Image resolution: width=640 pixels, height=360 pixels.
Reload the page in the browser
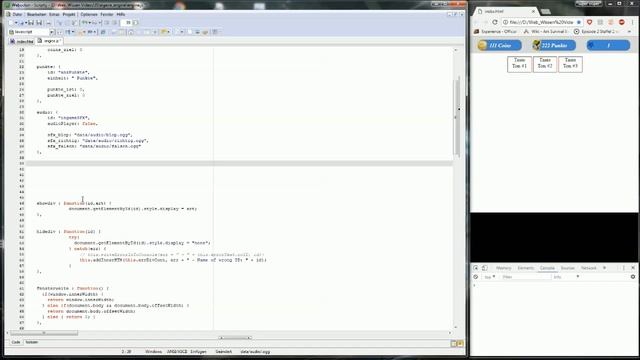[x=495, y=22]
